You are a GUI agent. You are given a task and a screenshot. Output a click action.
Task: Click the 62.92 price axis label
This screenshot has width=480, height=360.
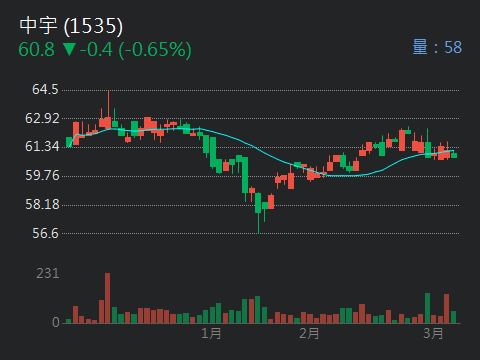point(42,118)
